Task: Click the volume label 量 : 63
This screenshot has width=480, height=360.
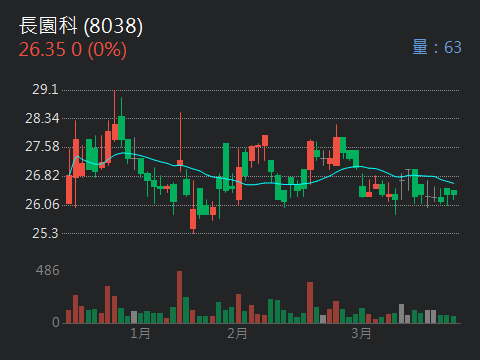Action: 437,47
